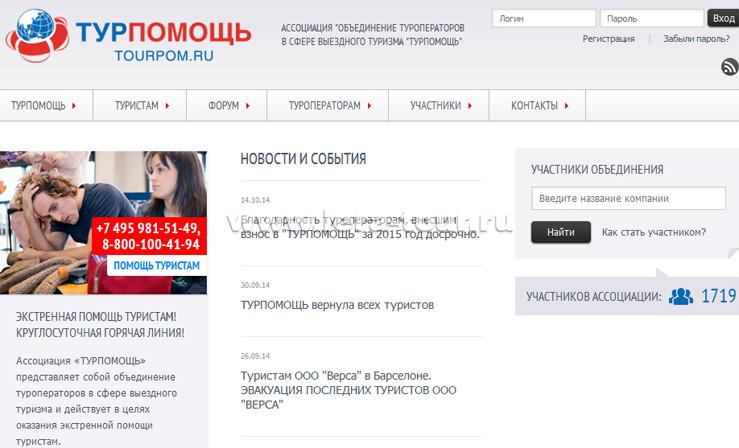The image size is (739, 448).
Task: Click the Ассоциация «ТУРПОМОЩЬ» description paragraph
Action: point(96,401)
